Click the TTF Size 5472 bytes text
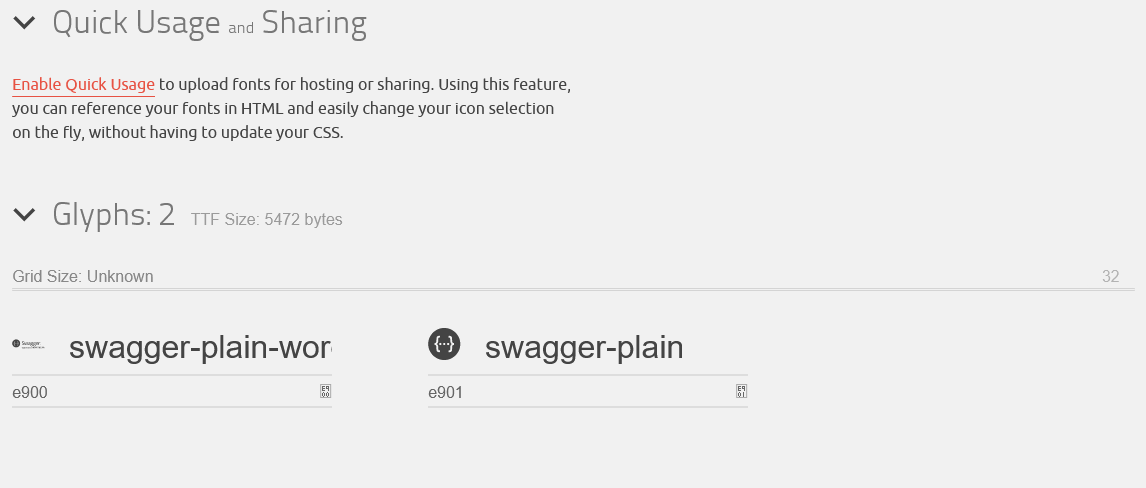This screenshot has height=488, width=1146. pos(266,220)
